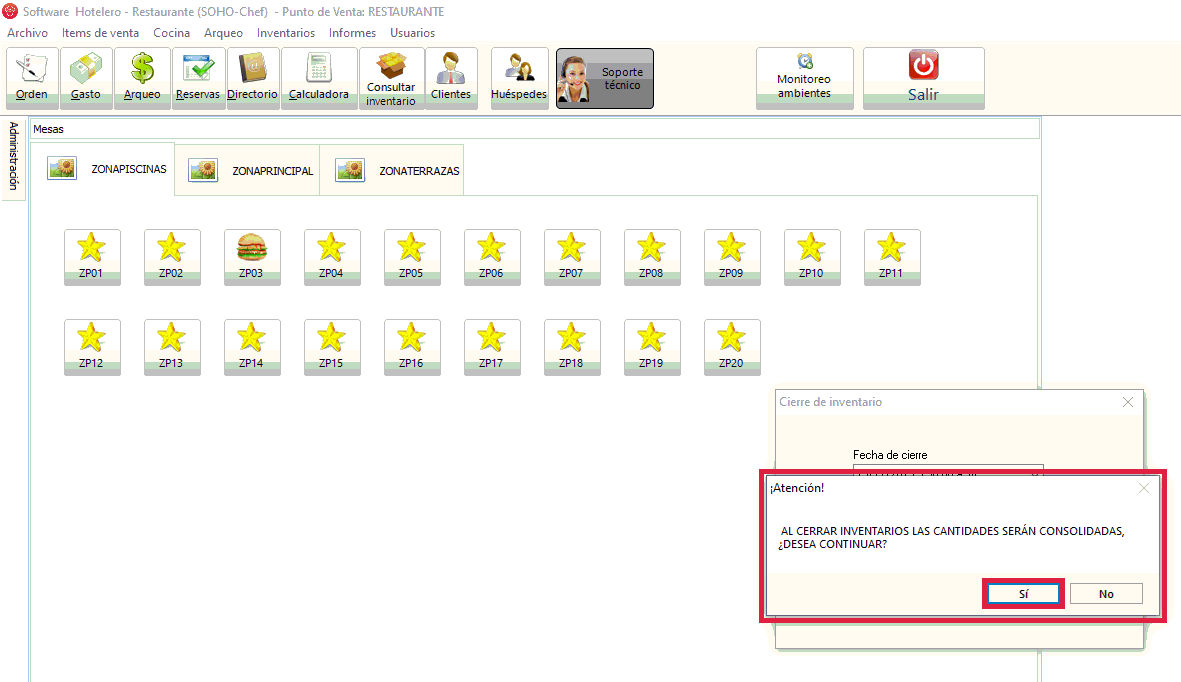Open the Directorio book icon
The height and width of the screenshot is (682, 1181).
[x=252, y=78]
